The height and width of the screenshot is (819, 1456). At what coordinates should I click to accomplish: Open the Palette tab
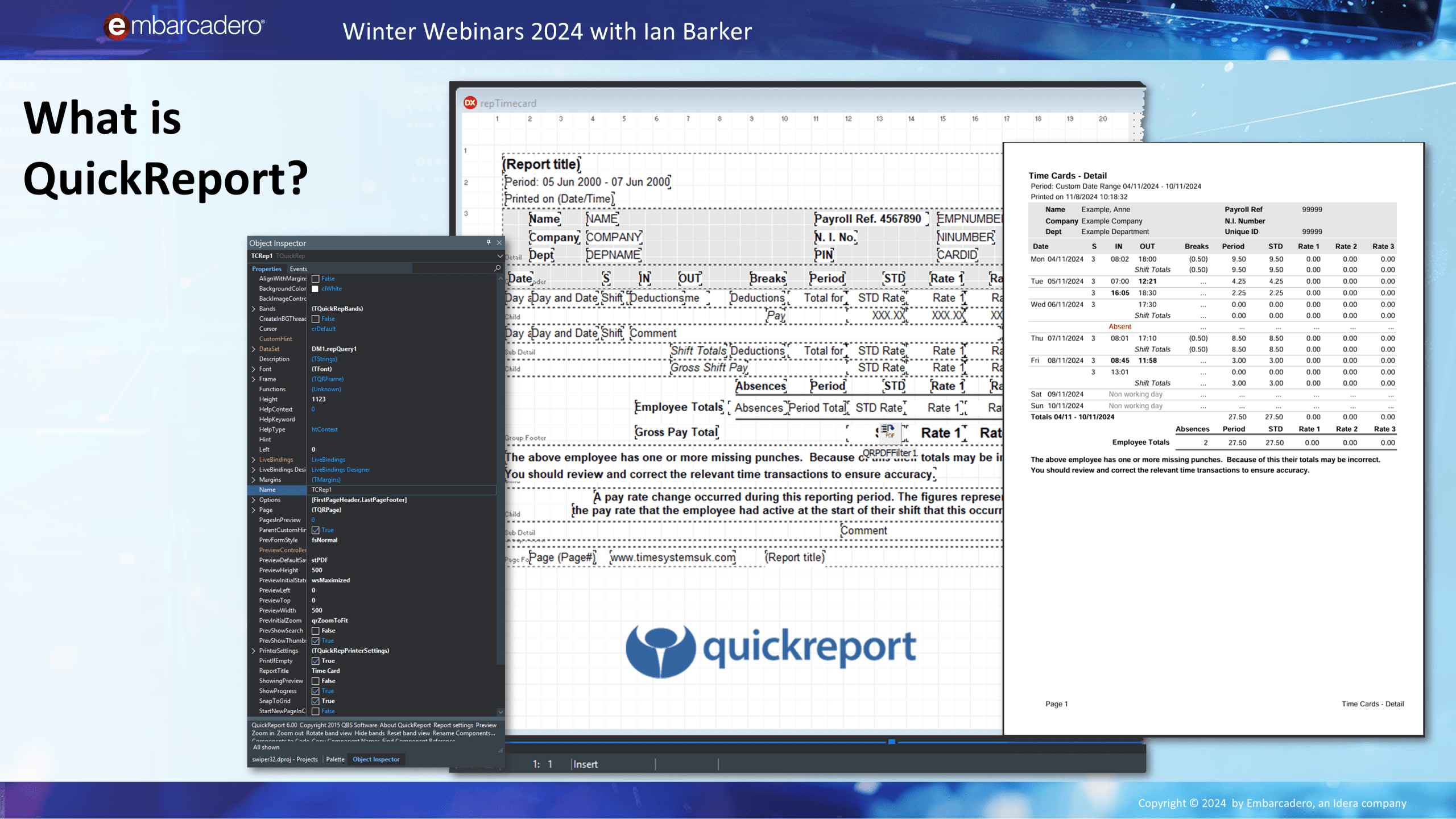pos(335,759)
